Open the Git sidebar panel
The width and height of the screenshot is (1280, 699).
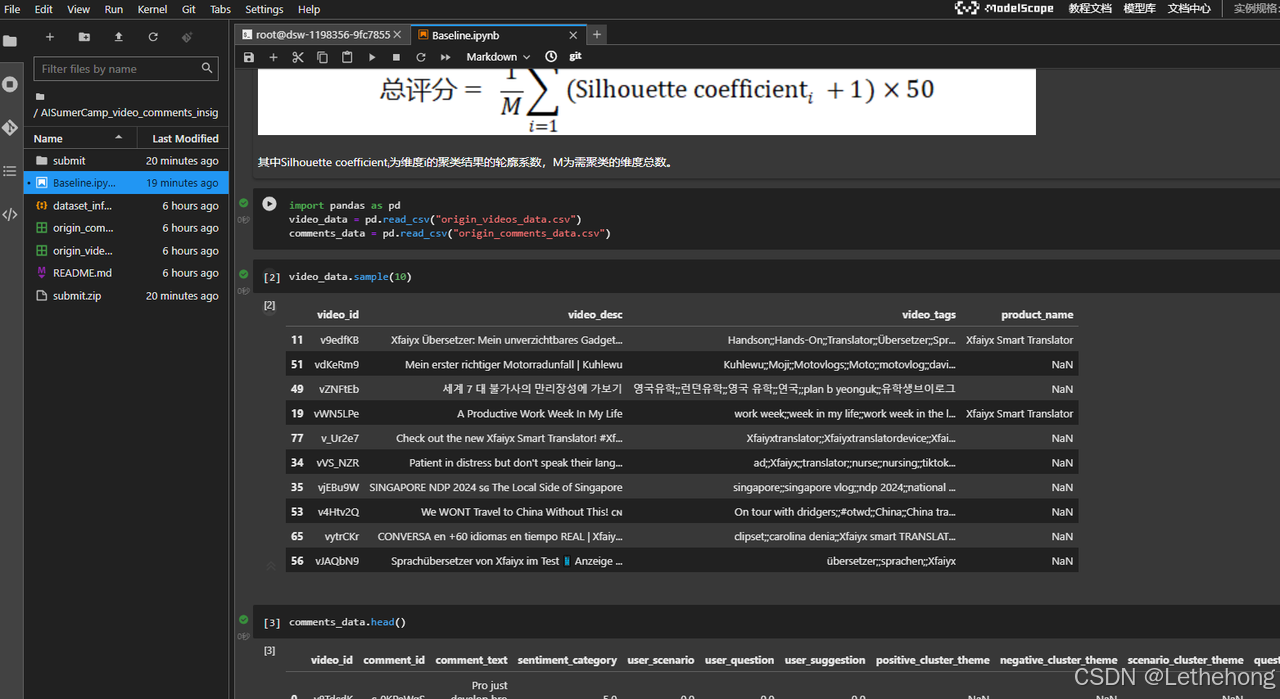[10, 128]
